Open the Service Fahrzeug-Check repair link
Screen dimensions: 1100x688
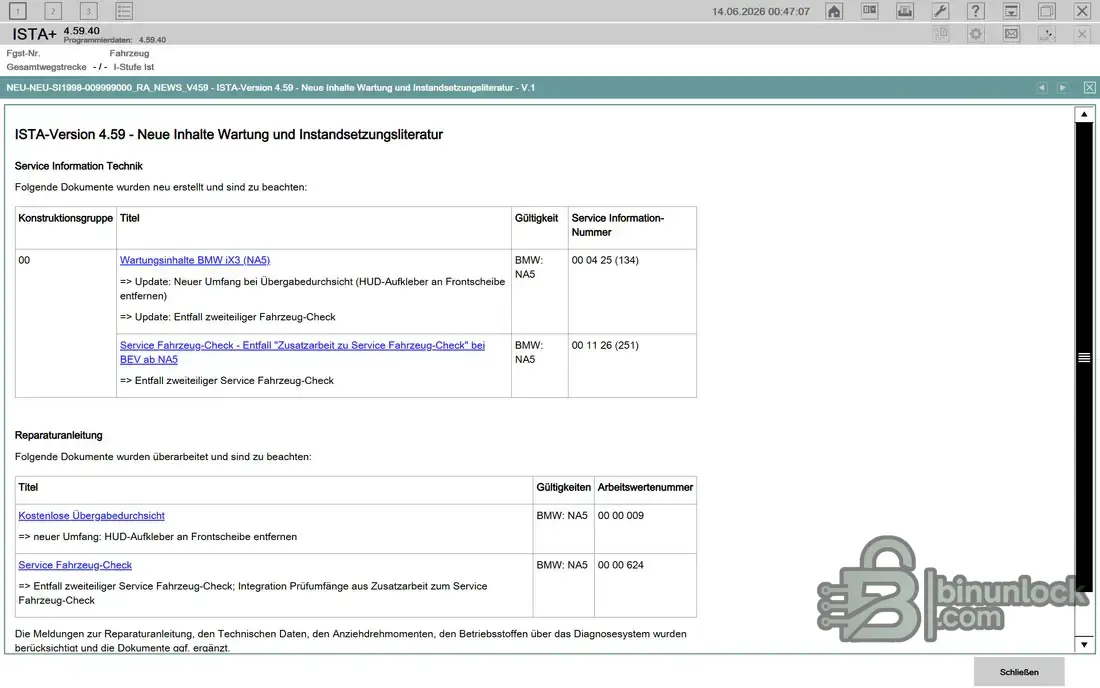(x=75, y=565)
